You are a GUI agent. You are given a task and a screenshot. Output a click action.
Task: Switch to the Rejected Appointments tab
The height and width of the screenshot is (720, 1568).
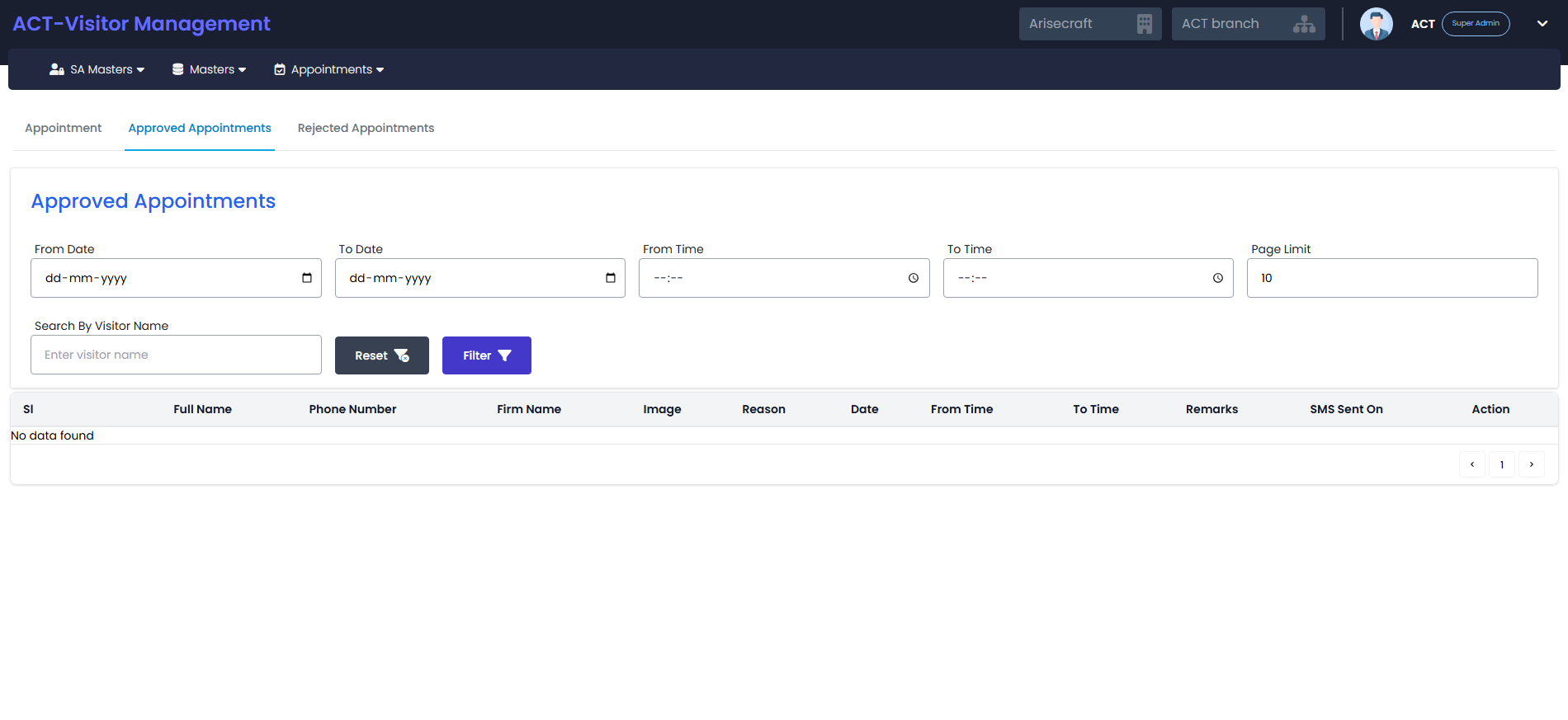click(x=366, y=128)
